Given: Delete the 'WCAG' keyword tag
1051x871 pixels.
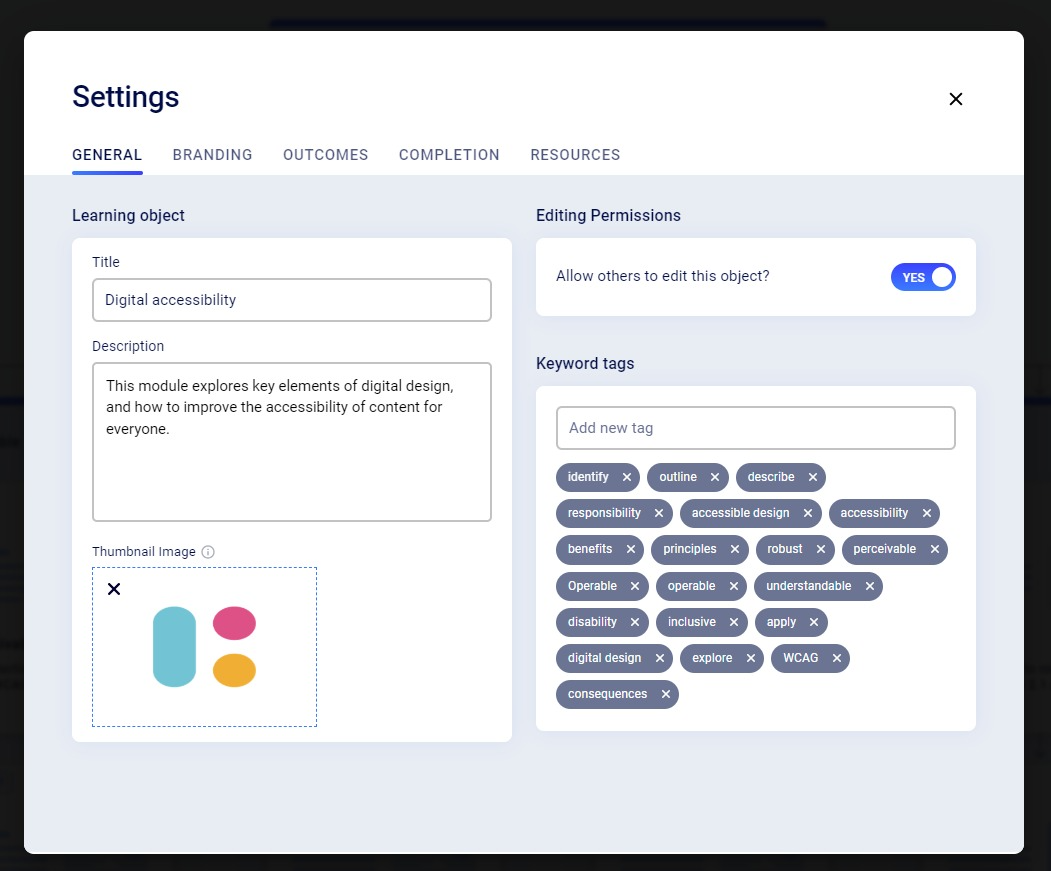Looking at the screenshot, I should [837, 658].
